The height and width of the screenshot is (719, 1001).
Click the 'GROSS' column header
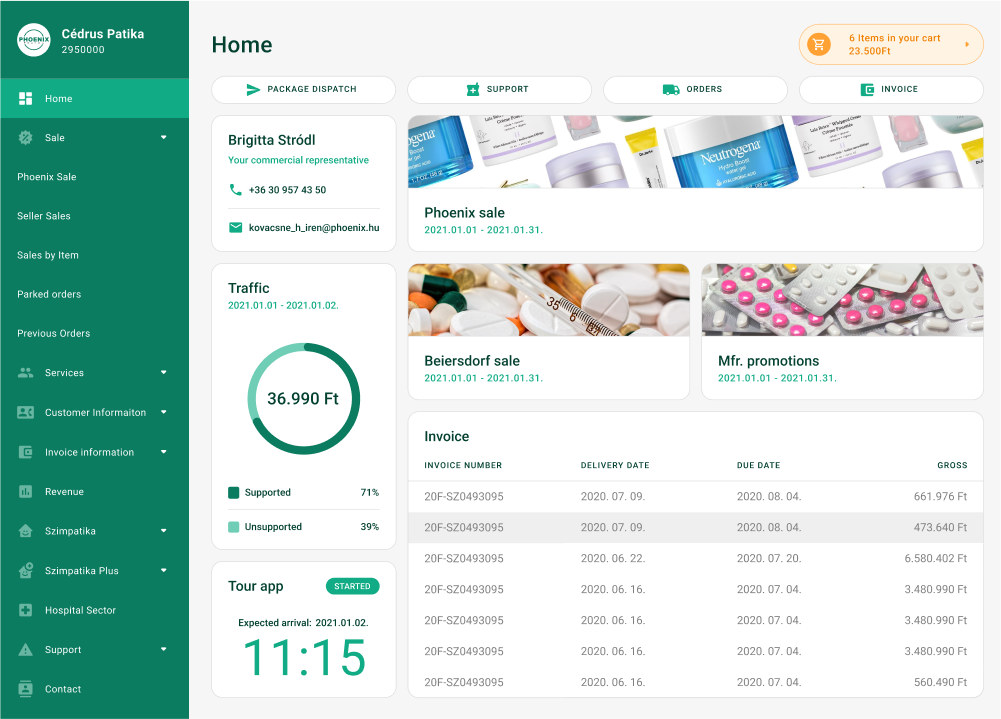coord(952,465)
